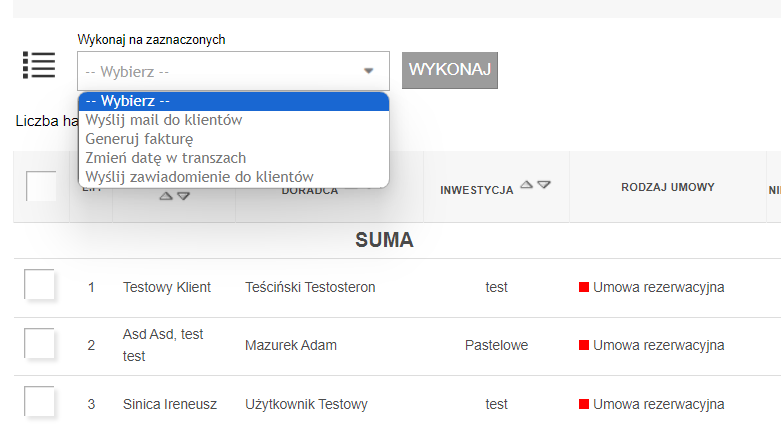Image resolution: width=781 pixels, height=427 pixels.
Task: Open the list menu icon
Action: point(39,65)
